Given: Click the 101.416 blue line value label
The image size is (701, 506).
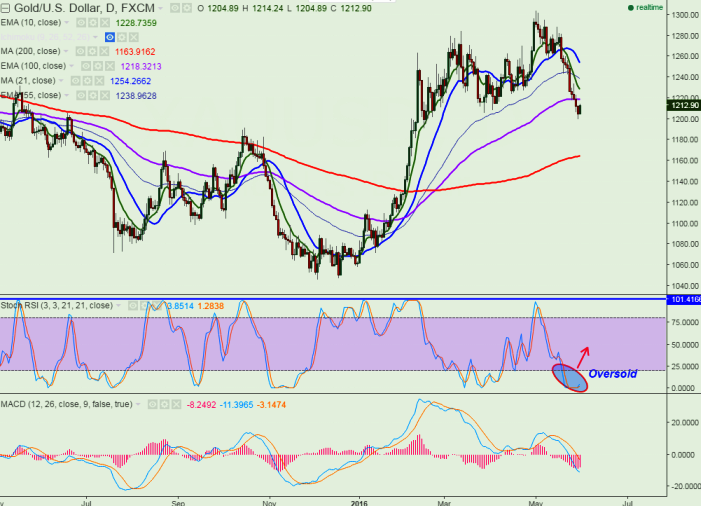Looking at the screenshot, I should click(x=684, y=299).
